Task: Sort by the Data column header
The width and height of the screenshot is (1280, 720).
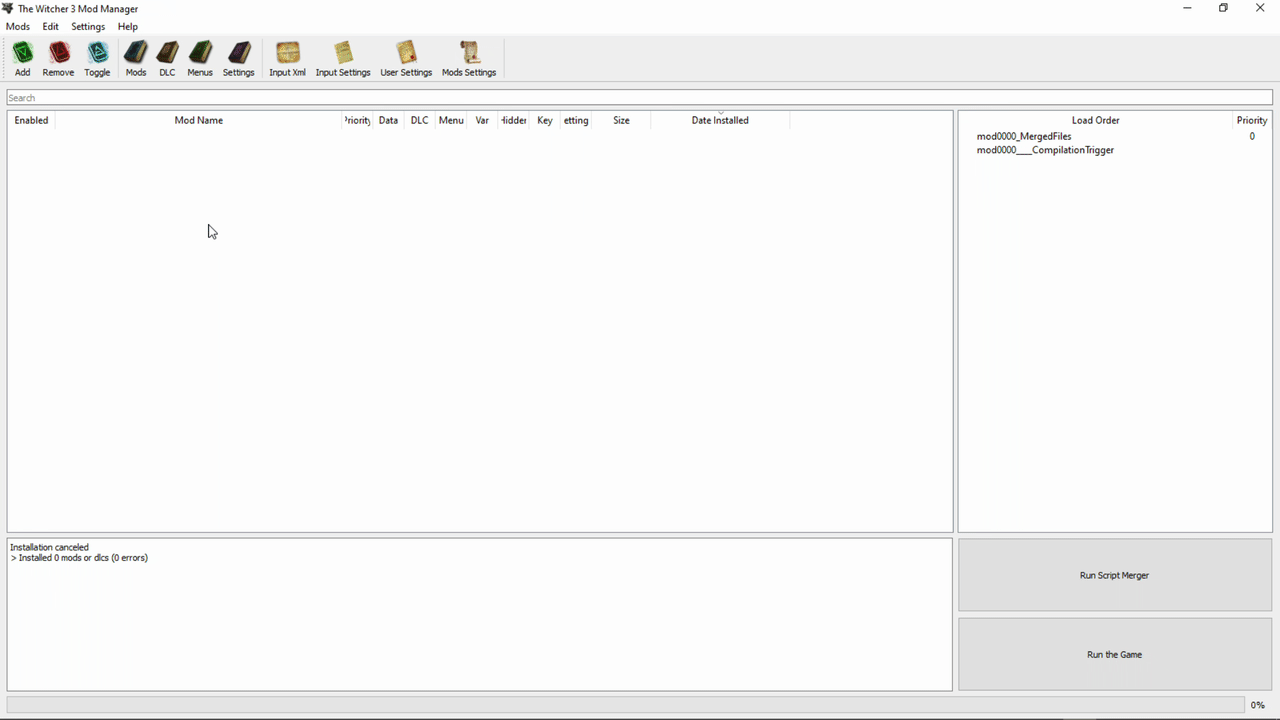Action: pos(388,120)
